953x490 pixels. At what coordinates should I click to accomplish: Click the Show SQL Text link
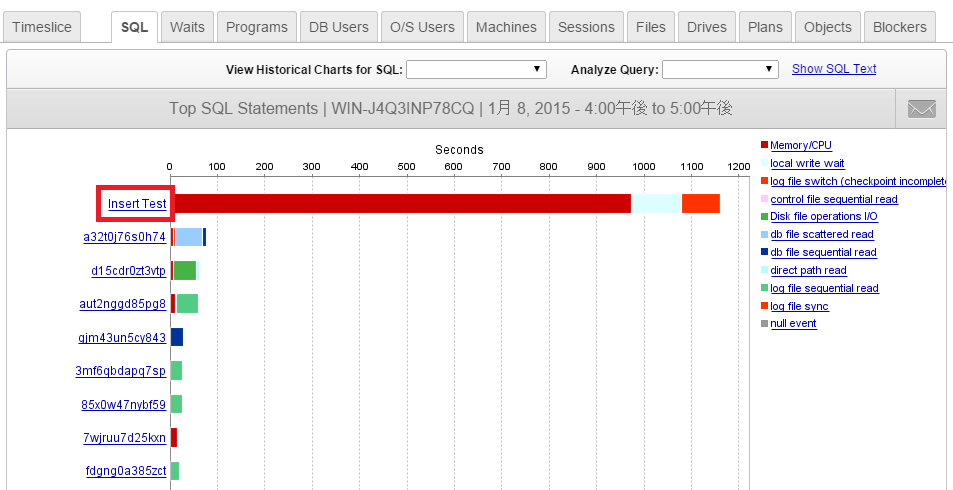834,69
